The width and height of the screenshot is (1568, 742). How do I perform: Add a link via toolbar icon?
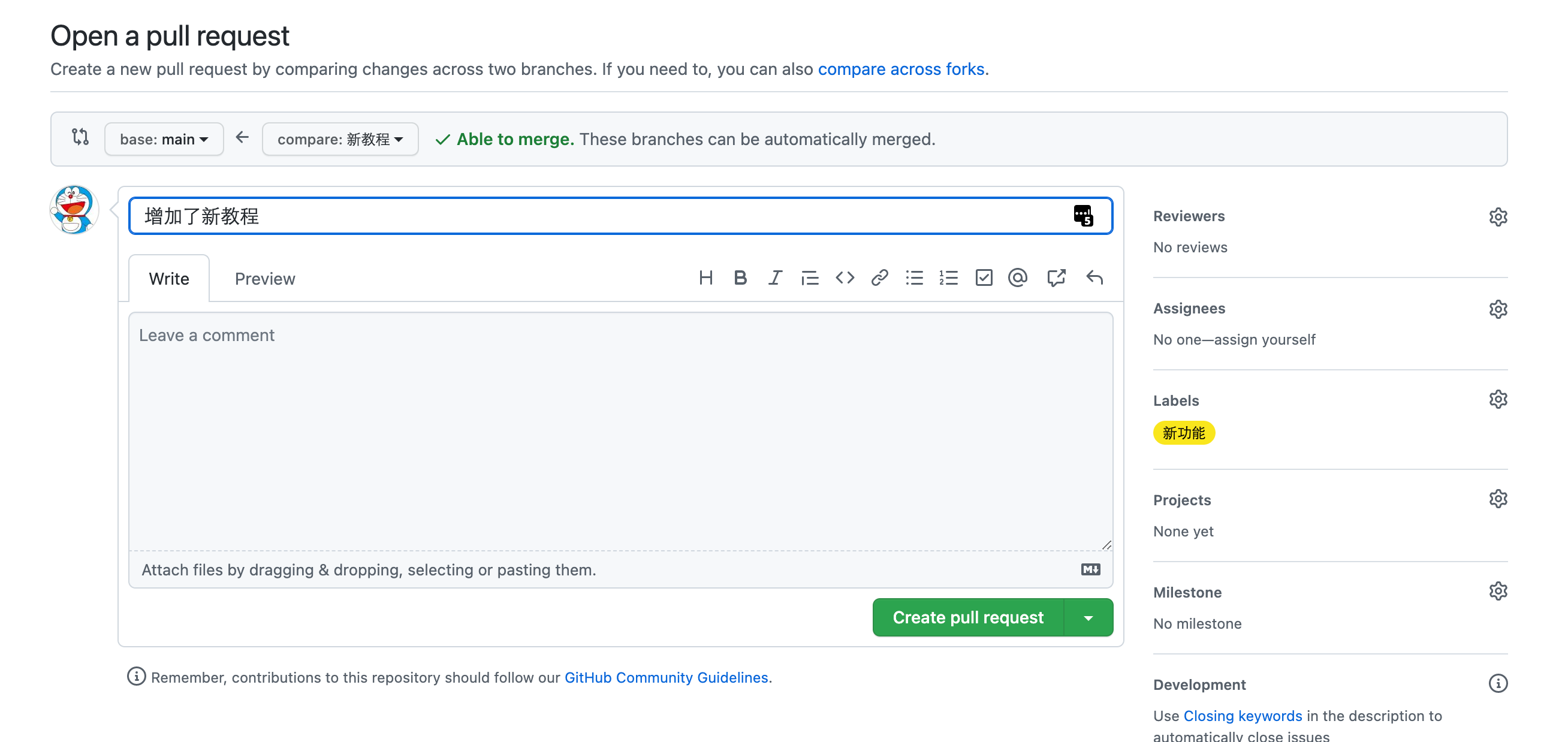tap(879, 278)
